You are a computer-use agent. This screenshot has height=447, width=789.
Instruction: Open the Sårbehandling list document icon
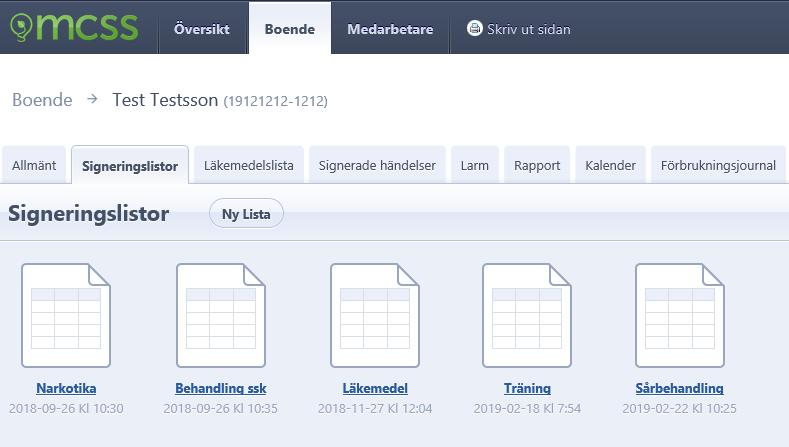(680, 316)
